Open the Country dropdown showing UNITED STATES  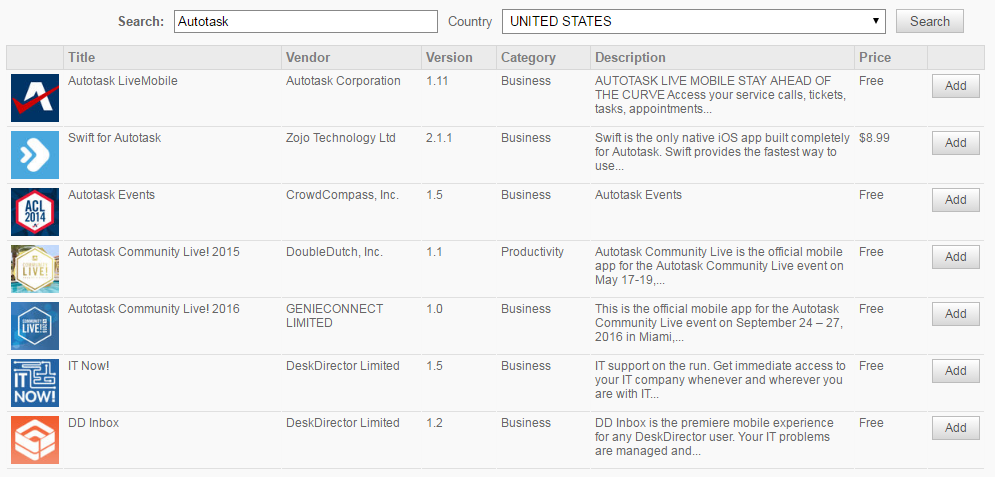(x=694, y=21)
